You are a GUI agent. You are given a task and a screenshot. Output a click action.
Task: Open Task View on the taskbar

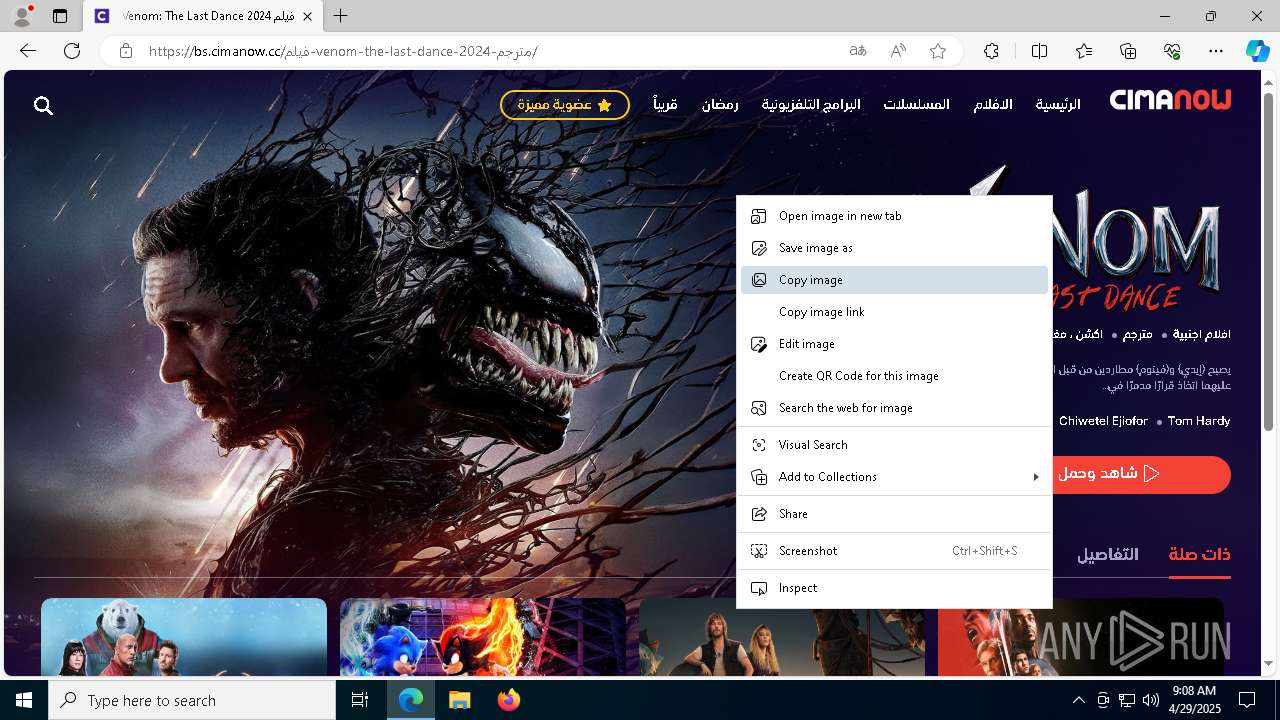point(360,700)
